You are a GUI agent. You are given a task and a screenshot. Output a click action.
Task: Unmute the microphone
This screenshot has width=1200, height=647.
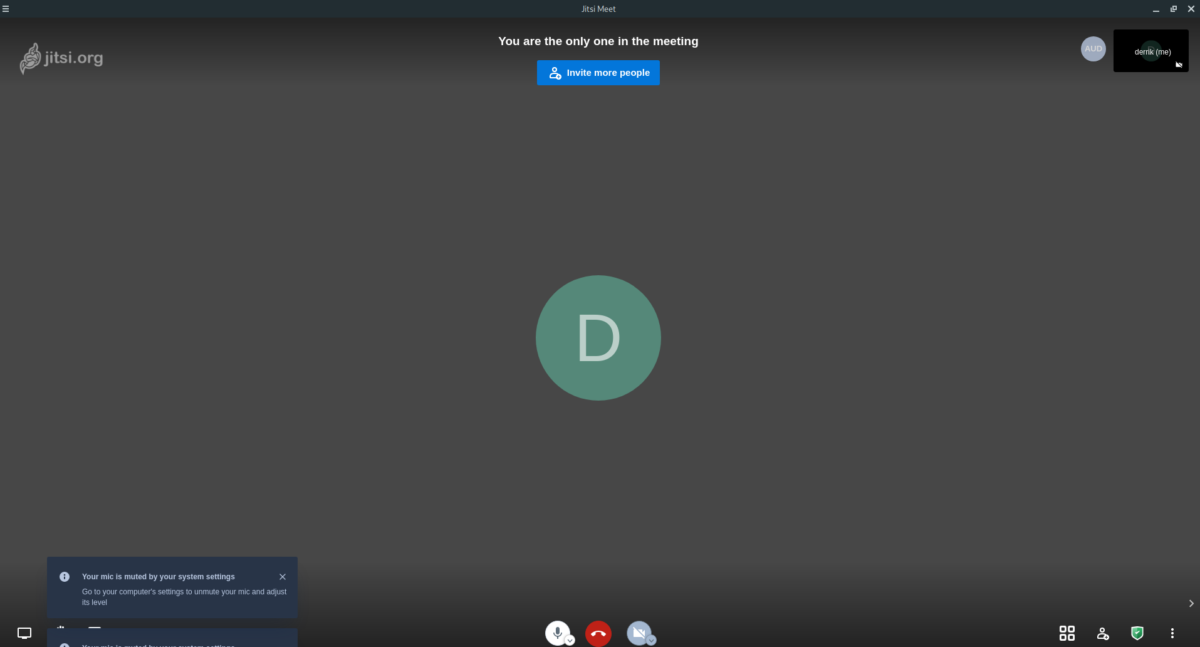click(557, 632)
